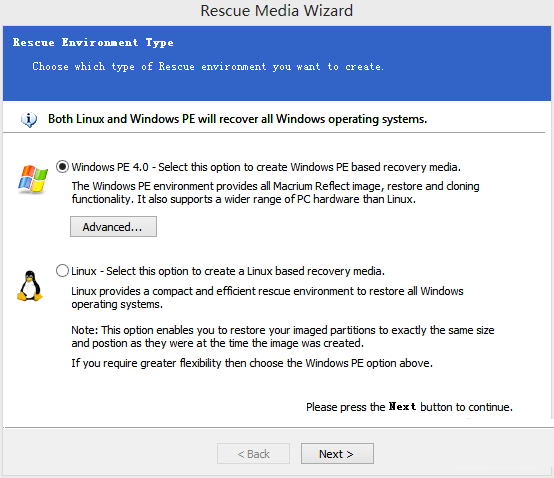Screen dimensions: 554x478
Task: Click the 'Windows PE 4.0 - Select this option' label
Action: tap(266, 167)
